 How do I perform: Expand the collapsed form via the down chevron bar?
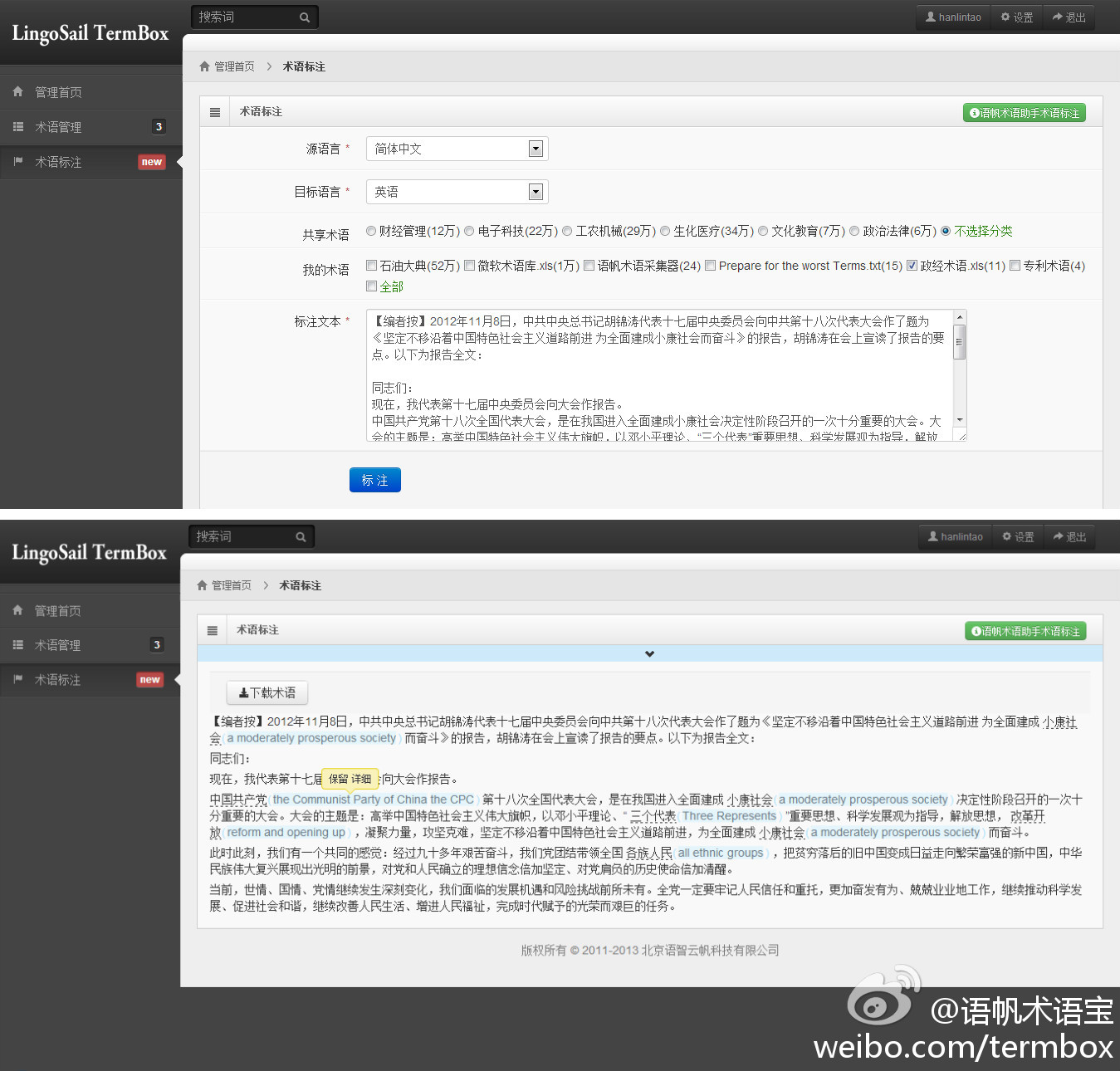[x=649, y=654]
